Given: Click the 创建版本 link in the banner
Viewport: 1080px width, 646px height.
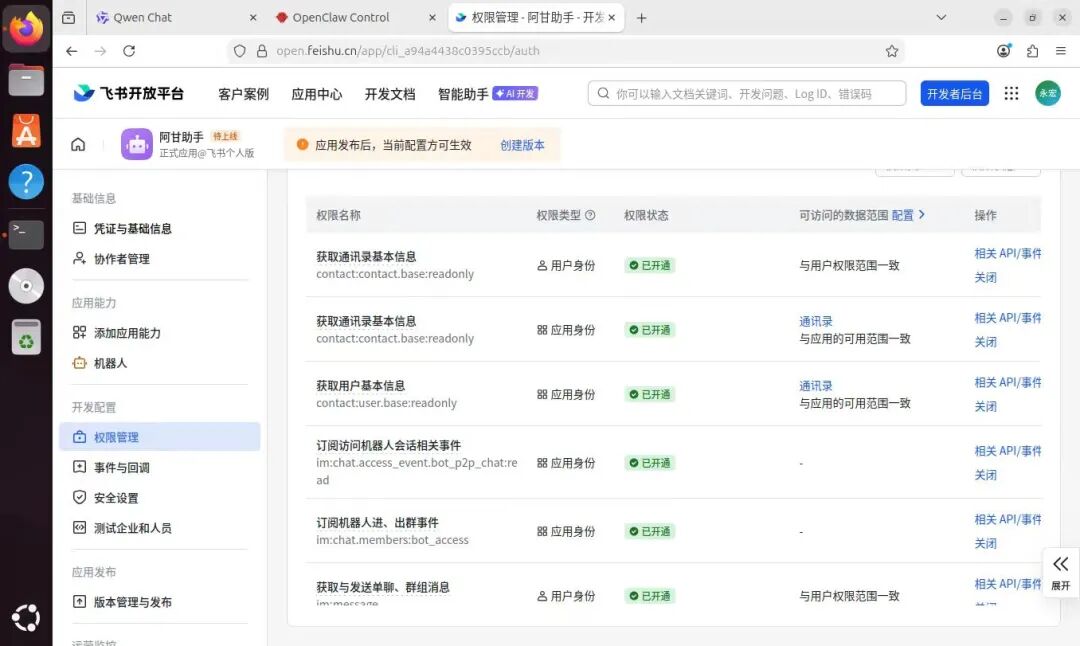Looking at the screenshot, I should click(522, 144).
